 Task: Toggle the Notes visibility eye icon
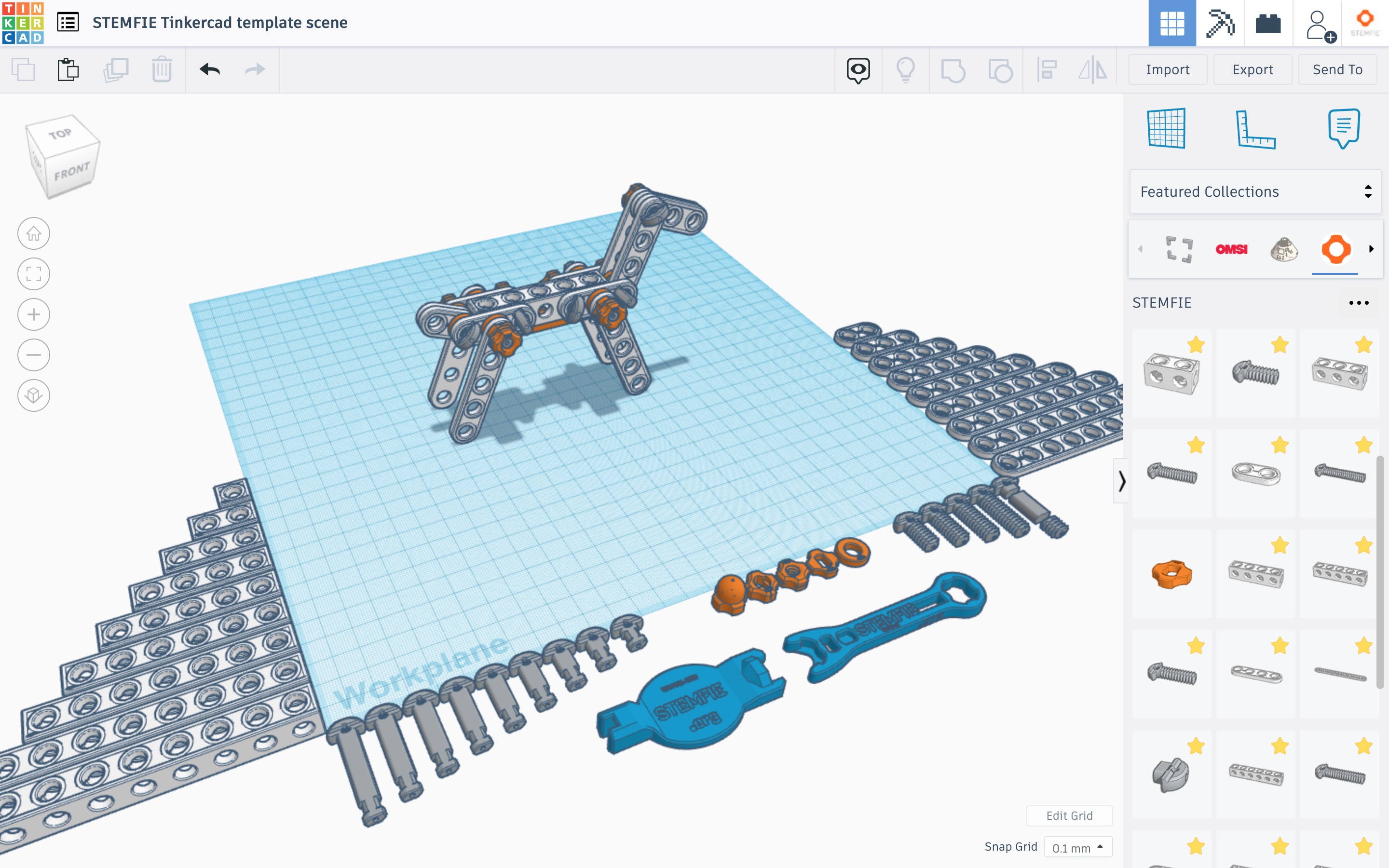[x=858, y=70]
